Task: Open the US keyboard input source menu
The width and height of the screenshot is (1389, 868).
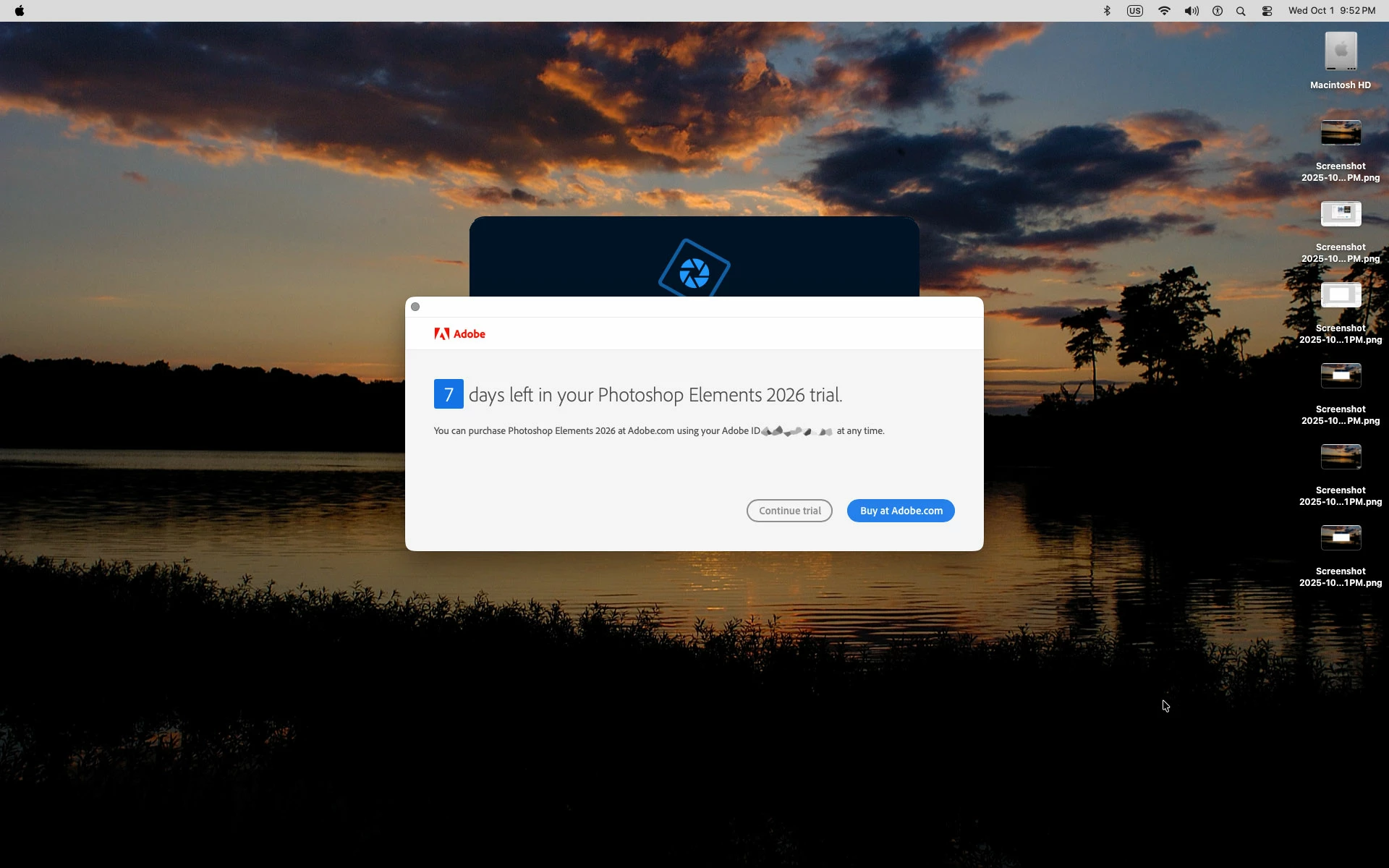Action: 1134,11
